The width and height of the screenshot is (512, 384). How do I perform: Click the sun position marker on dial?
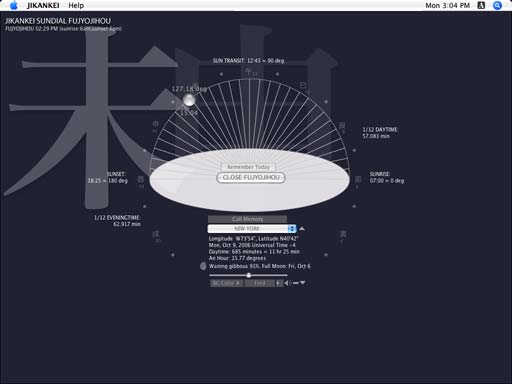[x=189, y=100]
